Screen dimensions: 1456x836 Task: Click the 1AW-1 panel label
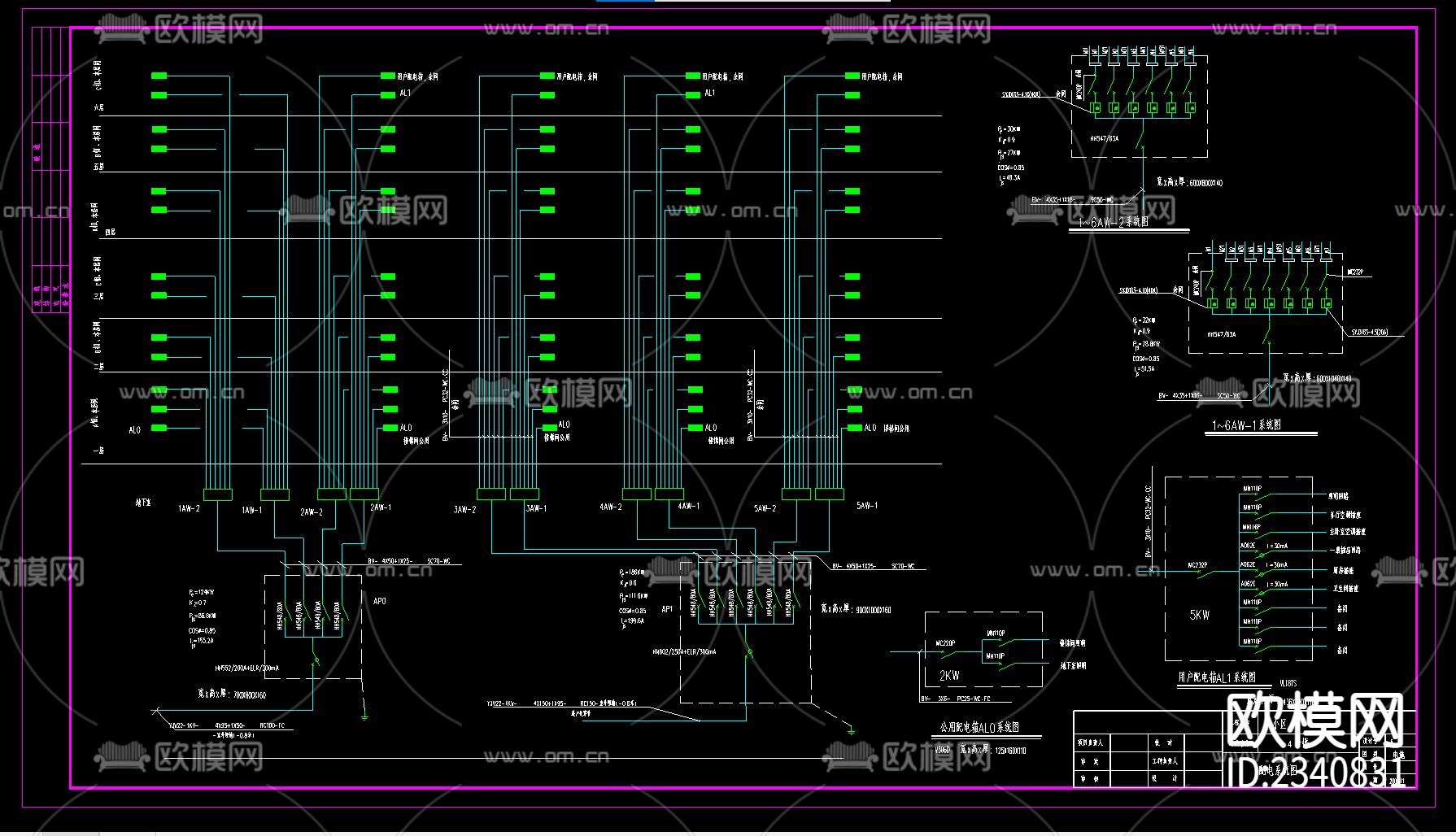tap(252, 511)
